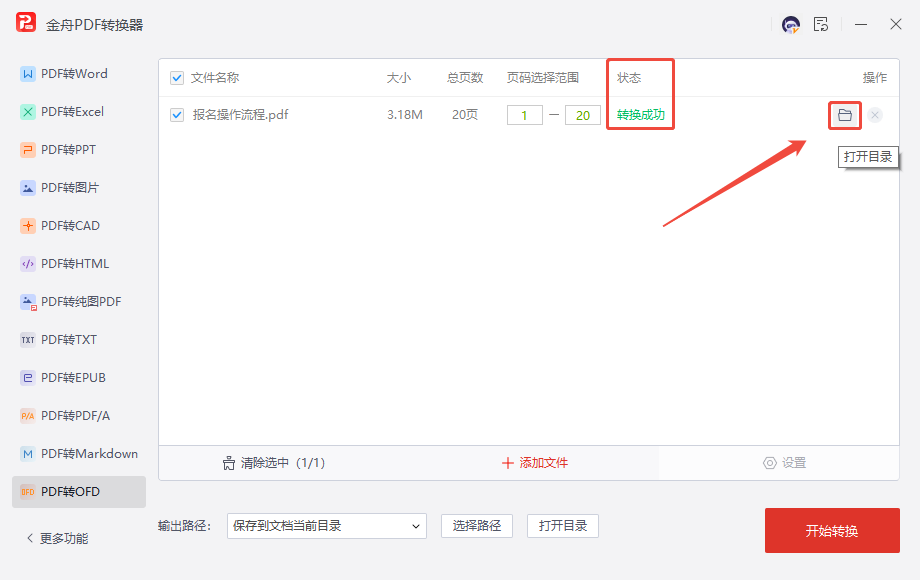The image size is (920, 580).
Task: Open the feedback notes icon in title bar
Action: click(821, 25)
